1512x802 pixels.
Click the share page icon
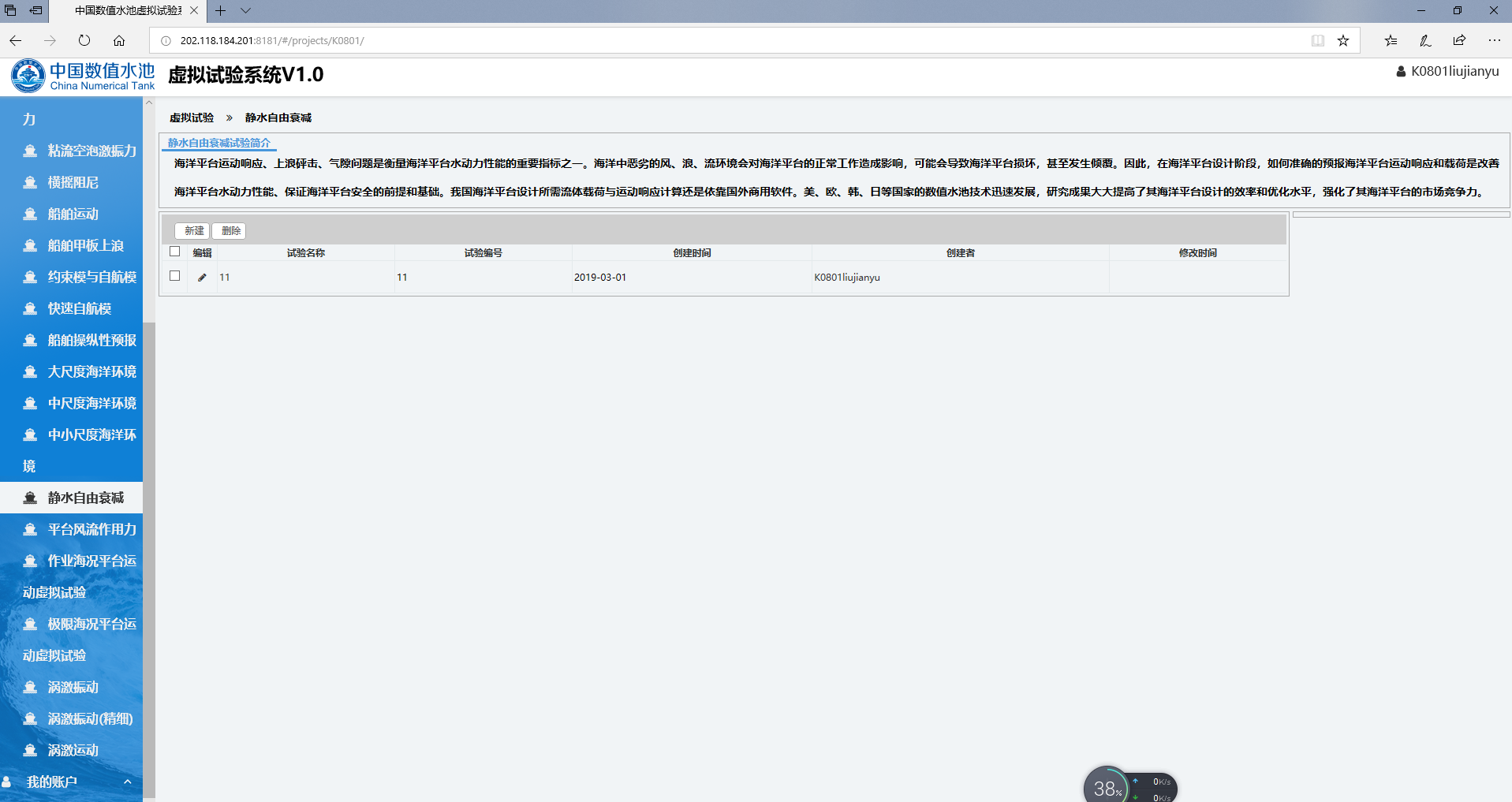pyautogui.click(x=1459, y=40)
